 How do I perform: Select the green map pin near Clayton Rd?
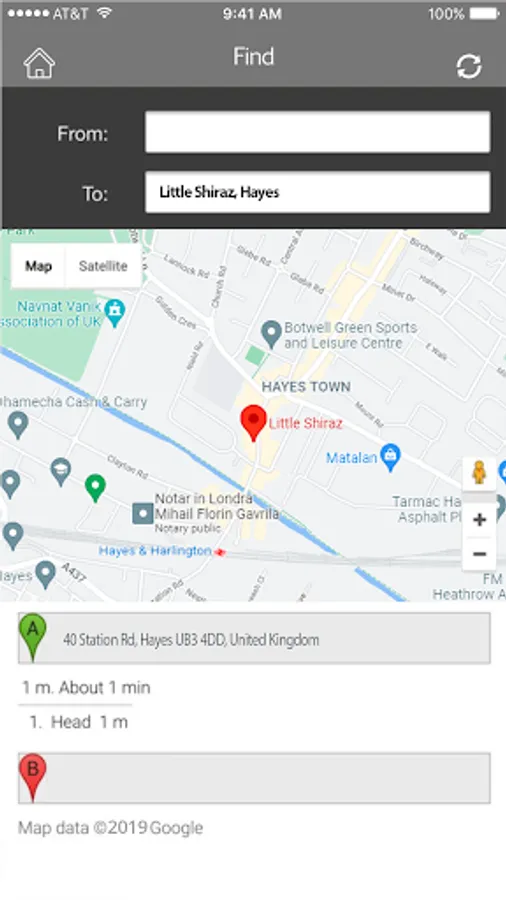[x=95, y=488]
